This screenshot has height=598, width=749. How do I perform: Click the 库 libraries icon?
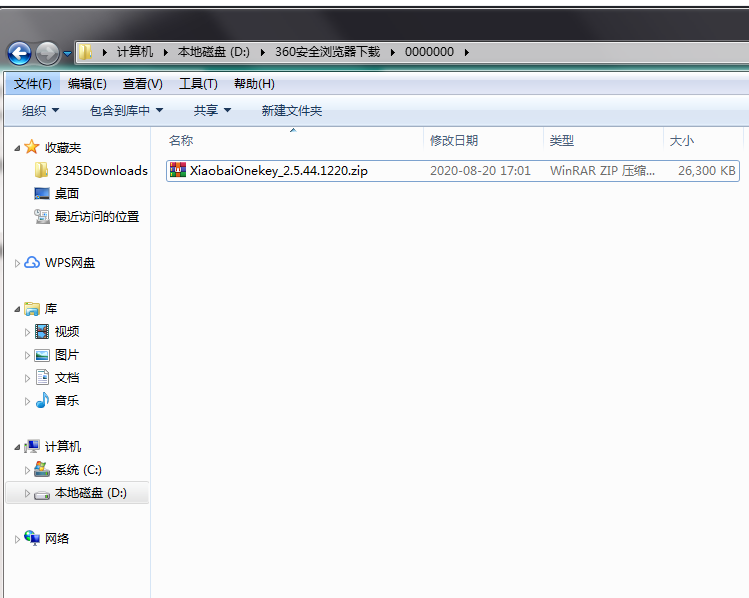coord(32,309)
